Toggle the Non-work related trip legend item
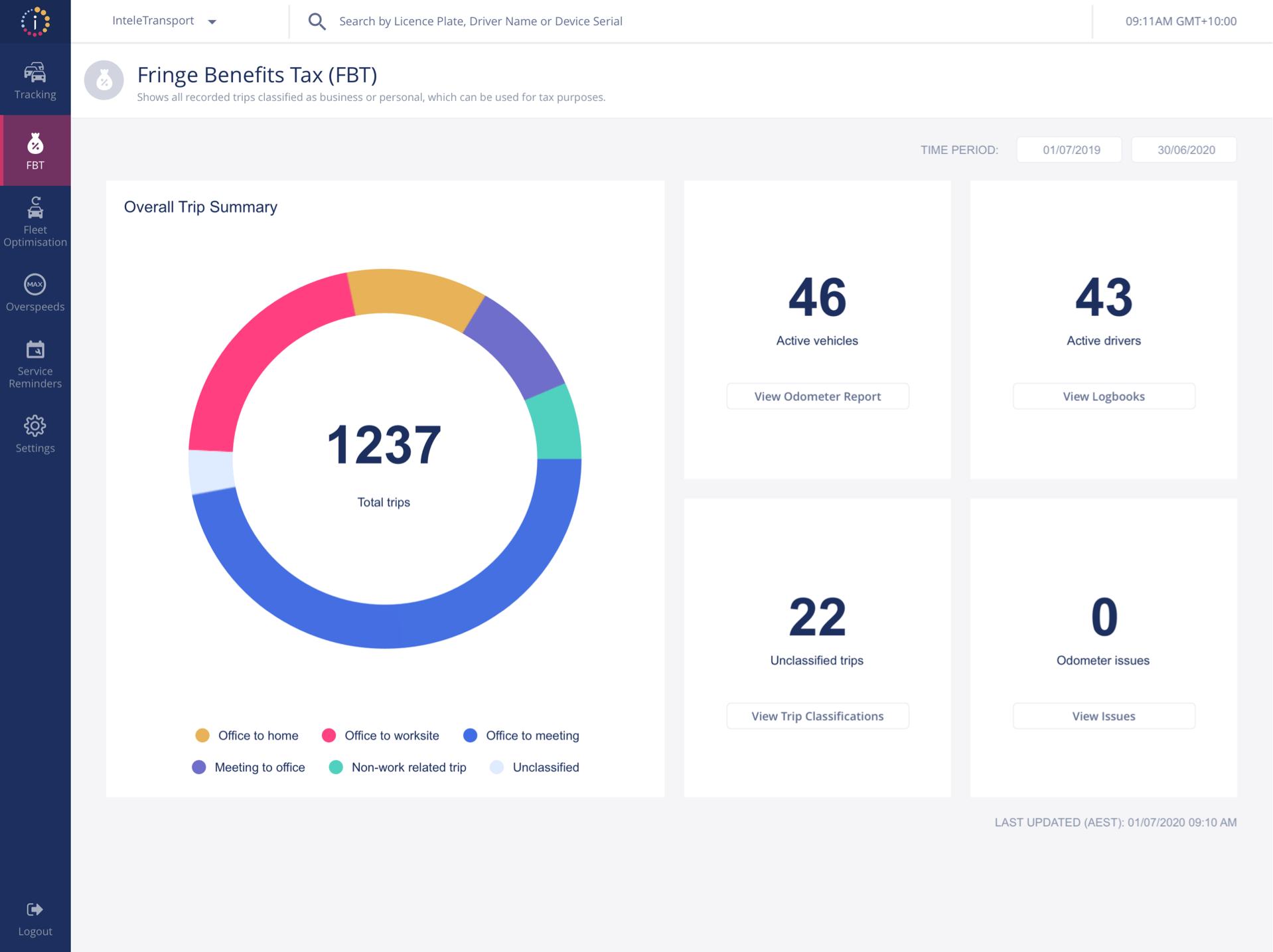 coord(398,767)
